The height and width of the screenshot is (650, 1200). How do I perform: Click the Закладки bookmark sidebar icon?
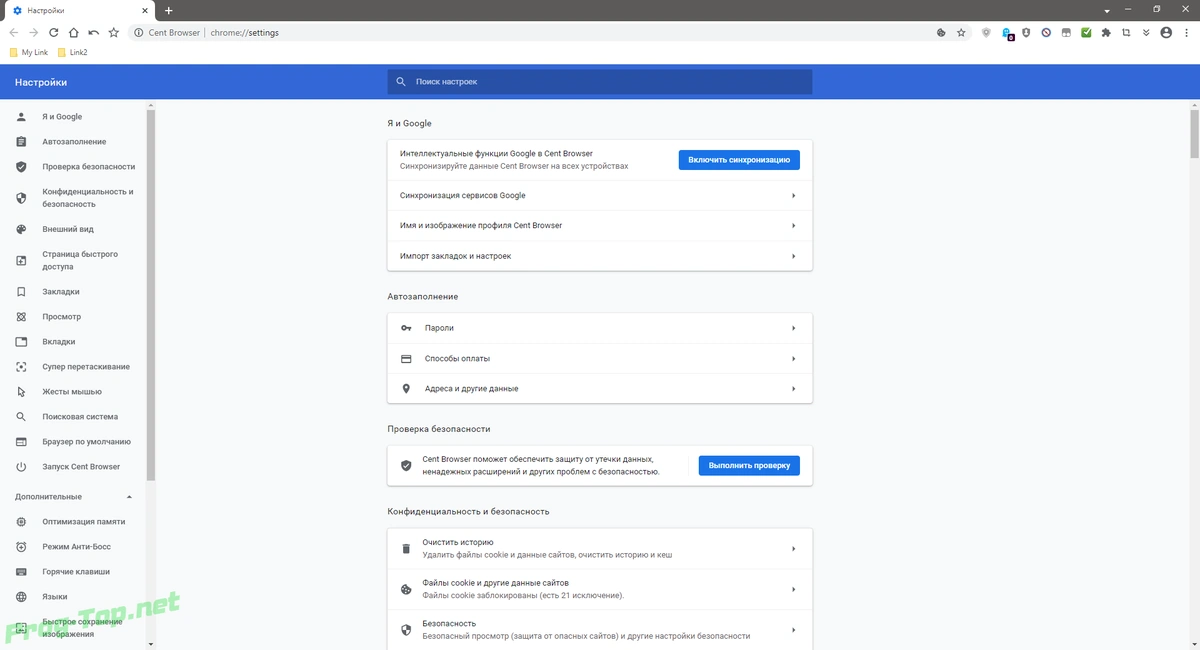point(21,292)
